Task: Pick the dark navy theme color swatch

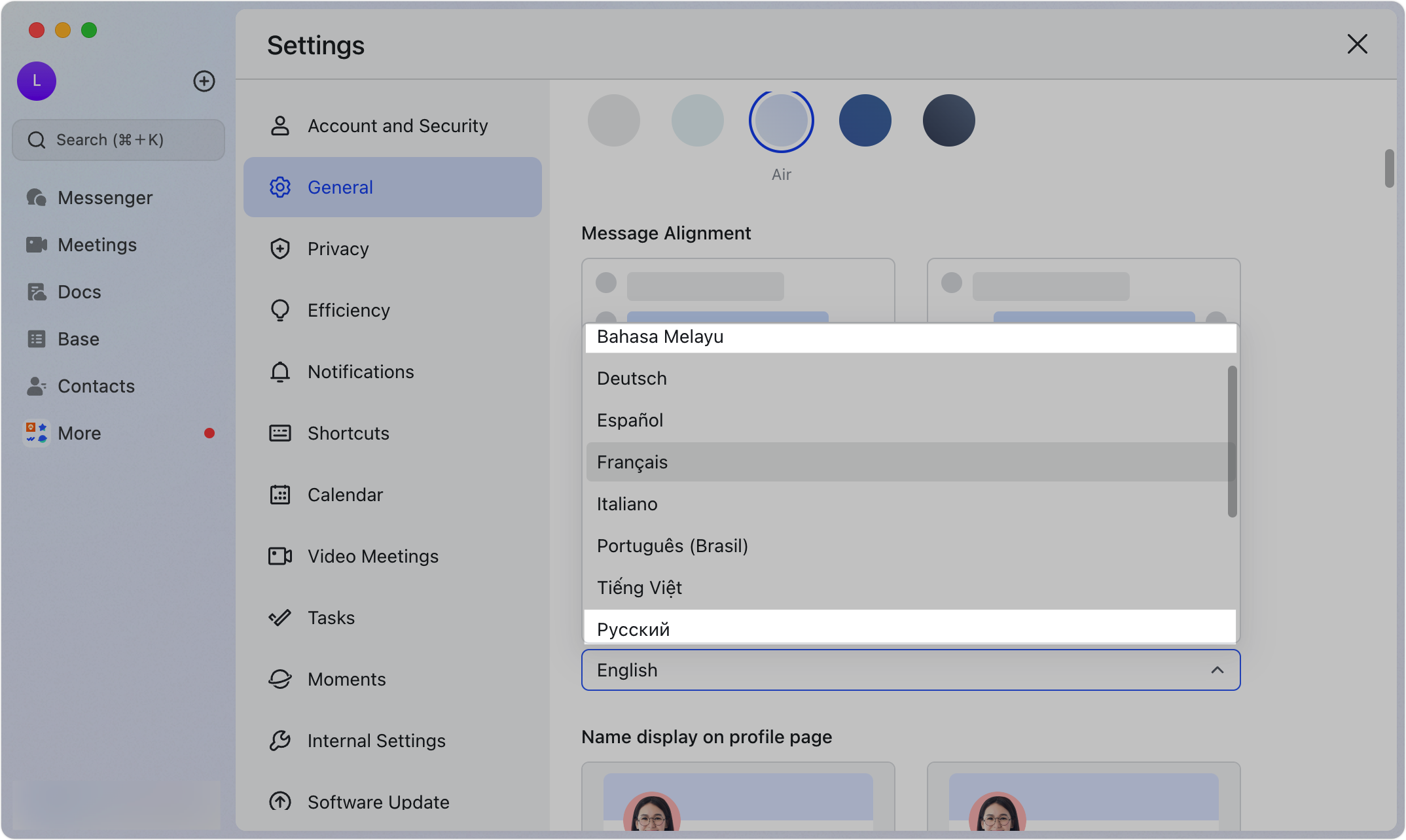Action: tap(948, 120)
